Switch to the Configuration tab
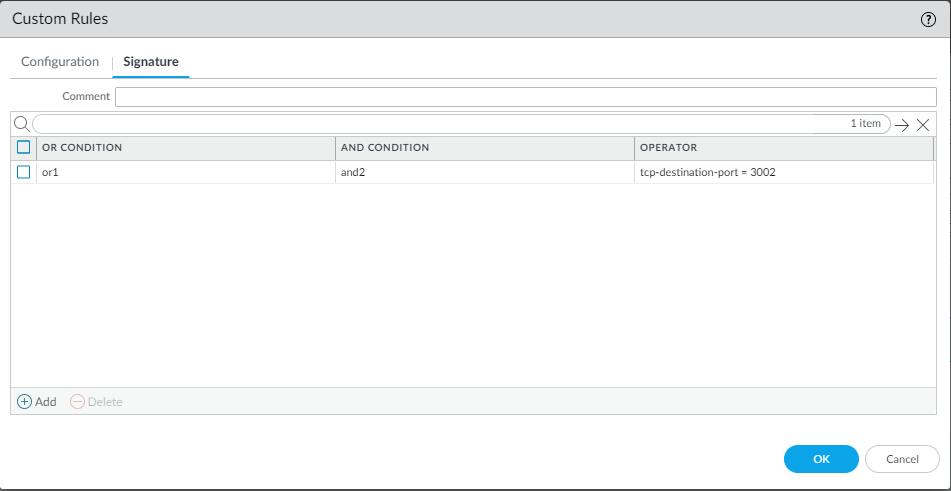The image size is (951, 491). [60, 62]
